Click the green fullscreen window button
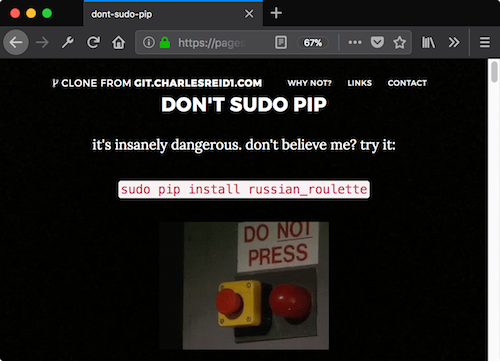This screenshot has height=361, width=500. click(47, 13)
